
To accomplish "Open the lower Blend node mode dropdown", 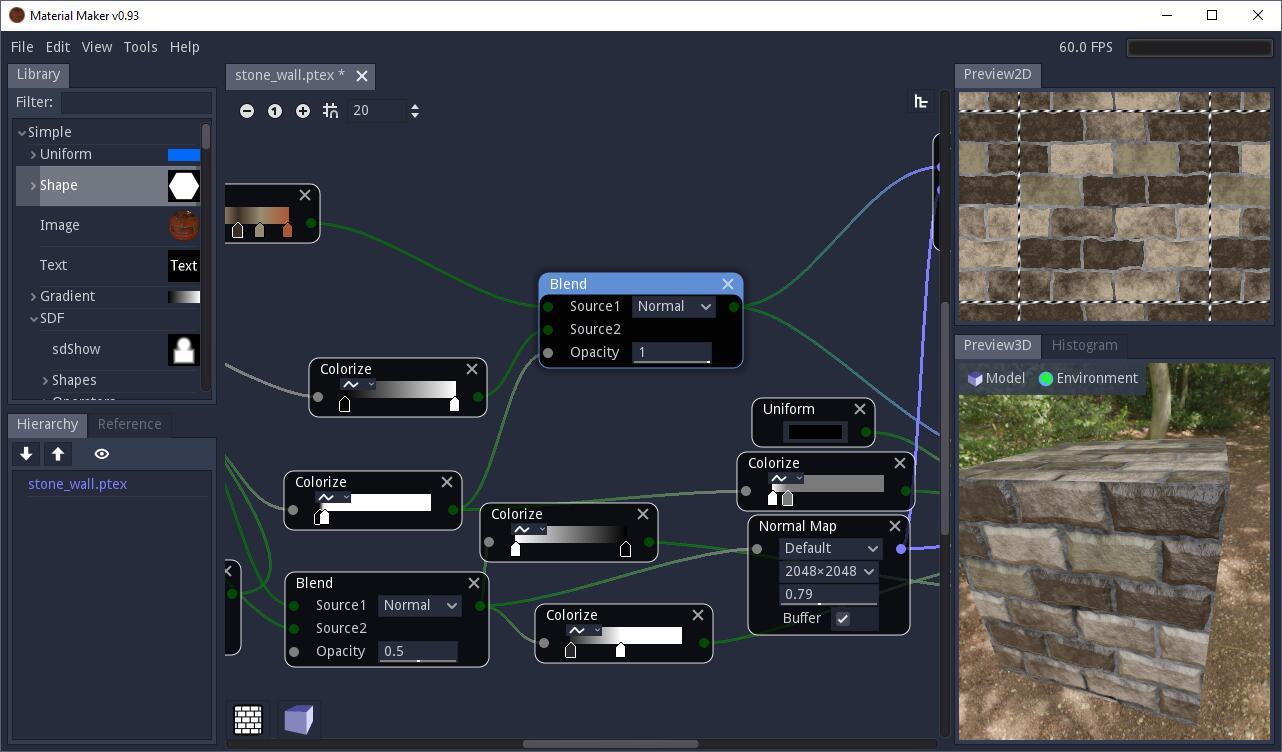I will (x=420, y=606).
